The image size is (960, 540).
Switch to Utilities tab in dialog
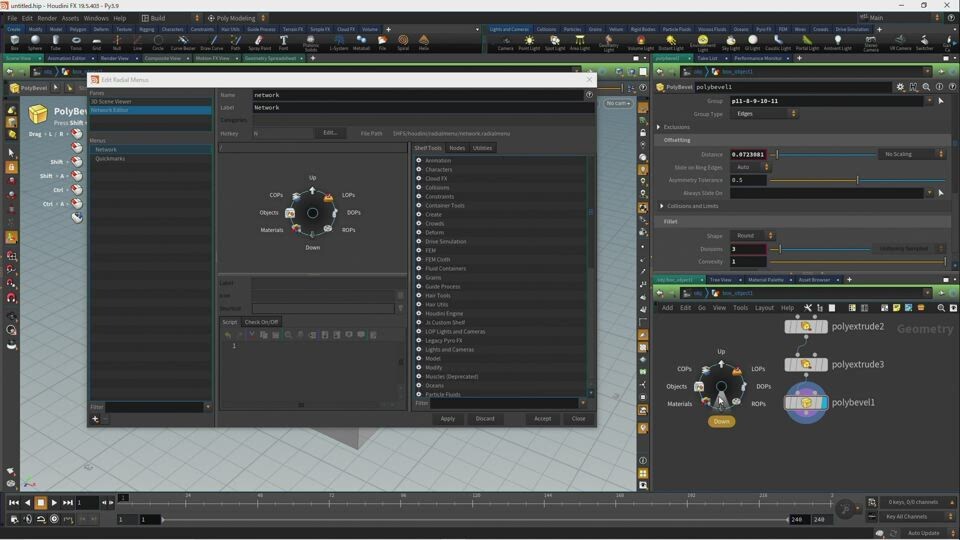[x=482, y=148]
